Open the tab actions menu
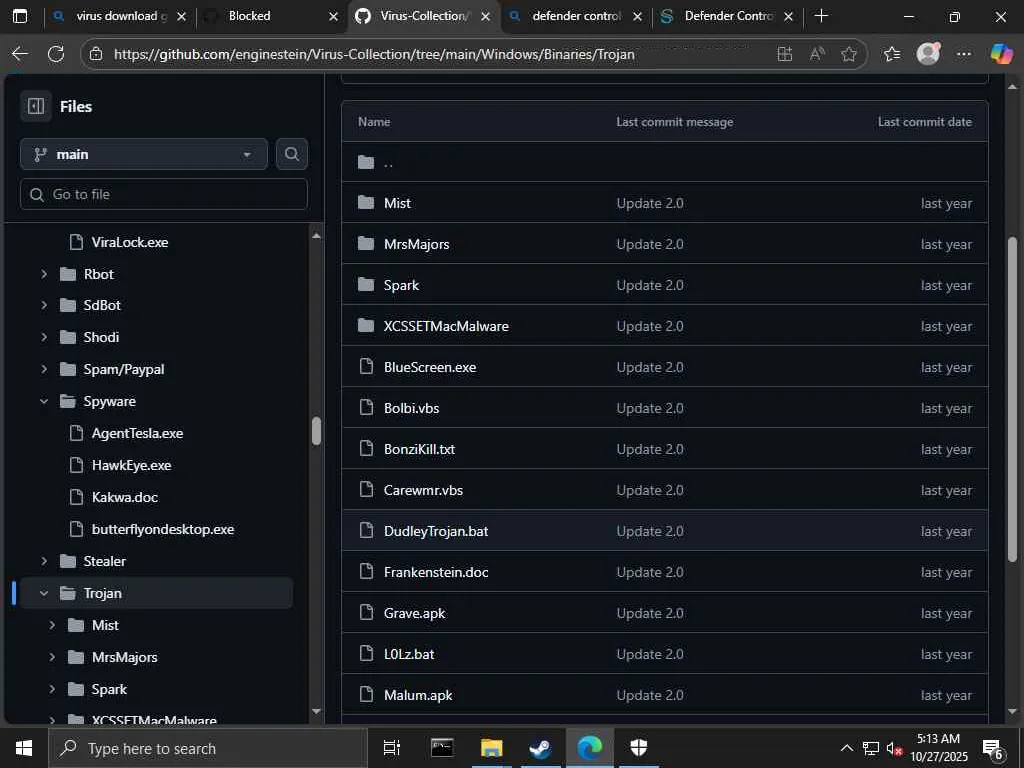The height and width of the screenshot is (768, 1024). pos(20,16)
